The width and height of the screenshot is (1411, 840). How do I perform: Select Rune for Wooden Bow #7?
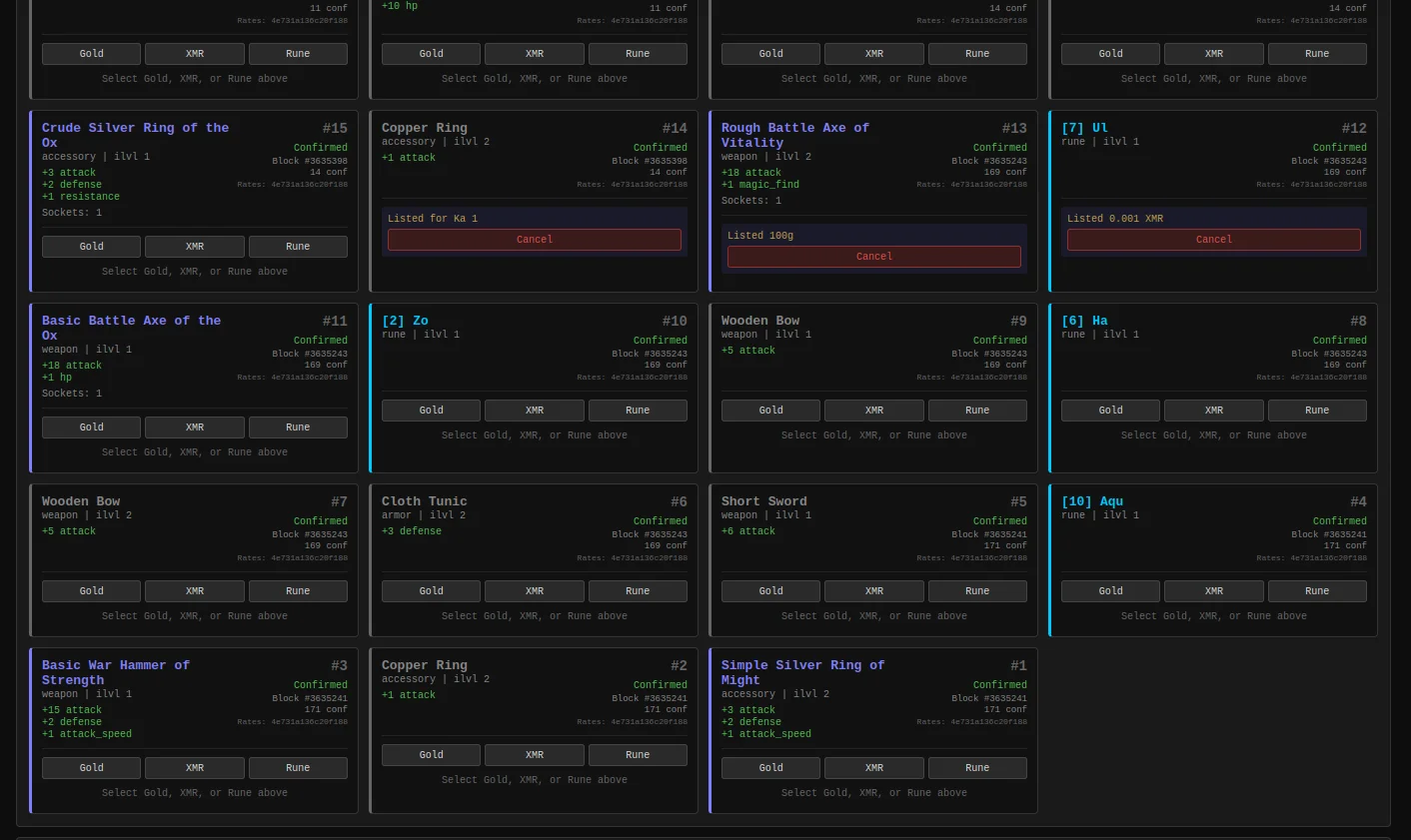[x=297, y=591]
